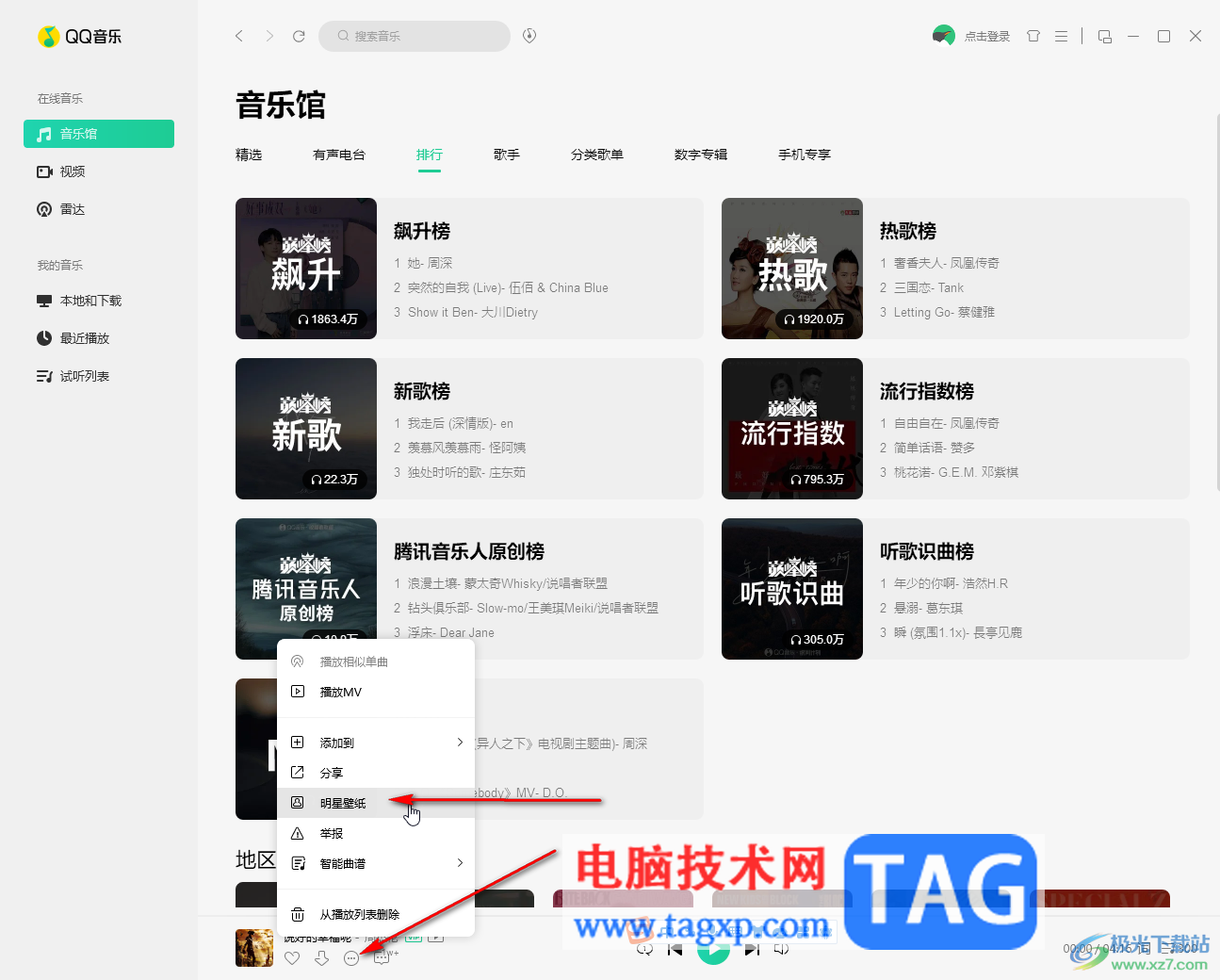Open the 流行指数榜 cover thumbnail
This screenshot has height=980, width=1220.
[x=792, y=429]
